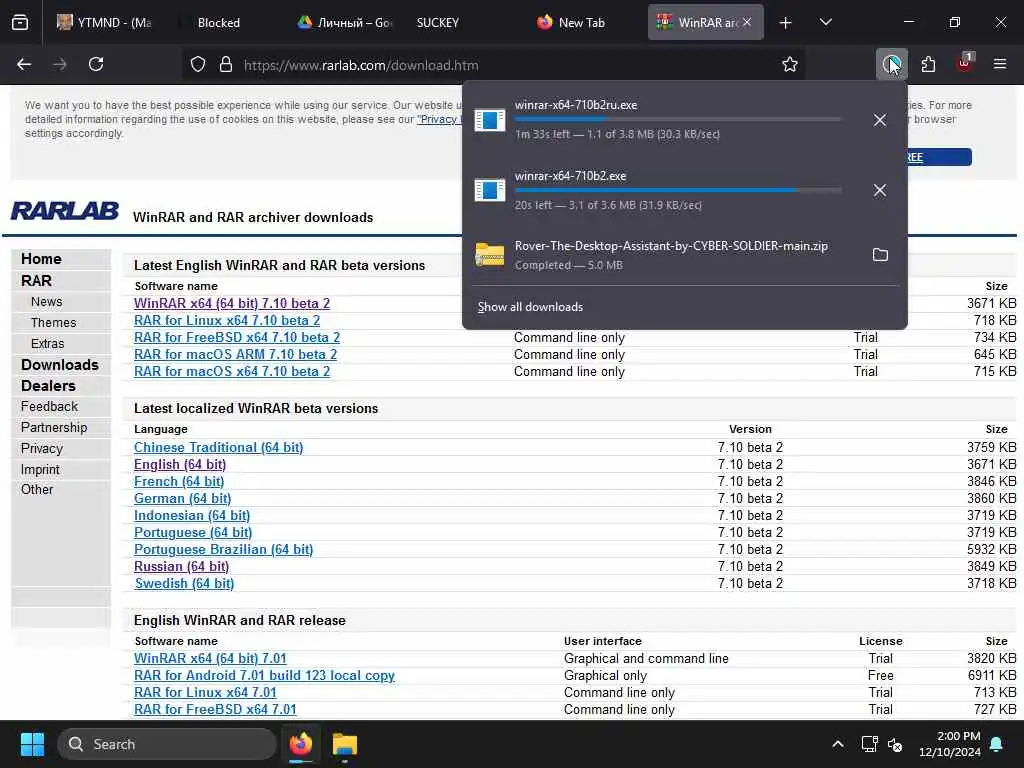The image size is (1024, 768).
Task: Toggle the Downloads panel button
Action: click(891, 65)
